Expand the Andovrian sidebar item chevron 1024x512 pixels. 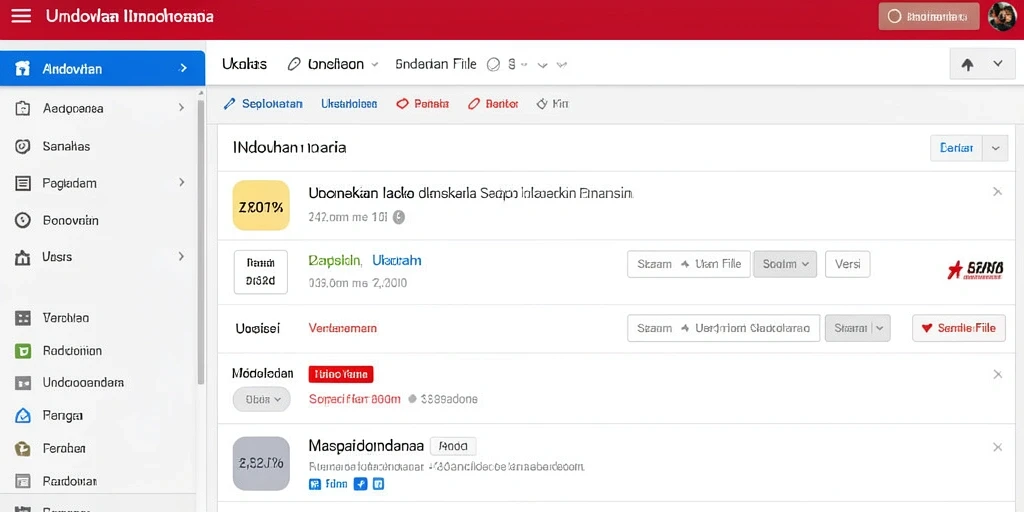tap(183, 68)
